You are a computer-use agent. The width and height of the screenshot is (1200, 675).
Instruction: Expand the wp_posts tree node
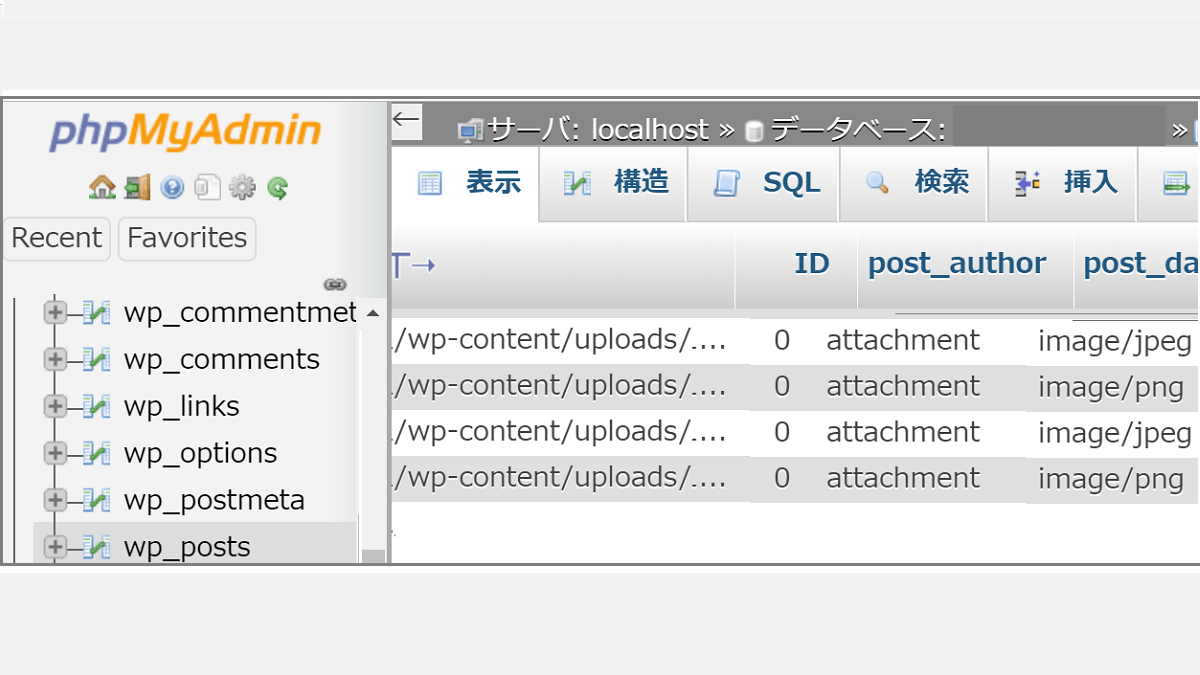click(55, 547)
